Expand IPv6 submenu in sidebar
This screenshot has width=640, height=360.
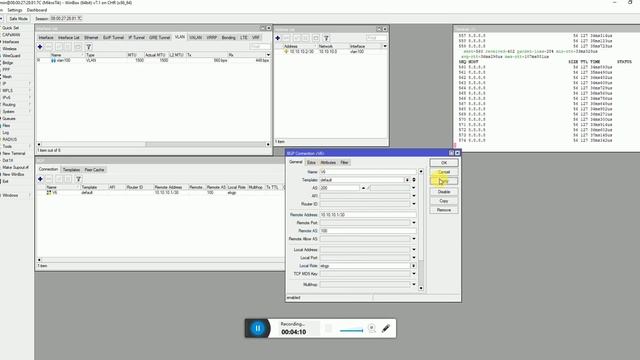16,97
